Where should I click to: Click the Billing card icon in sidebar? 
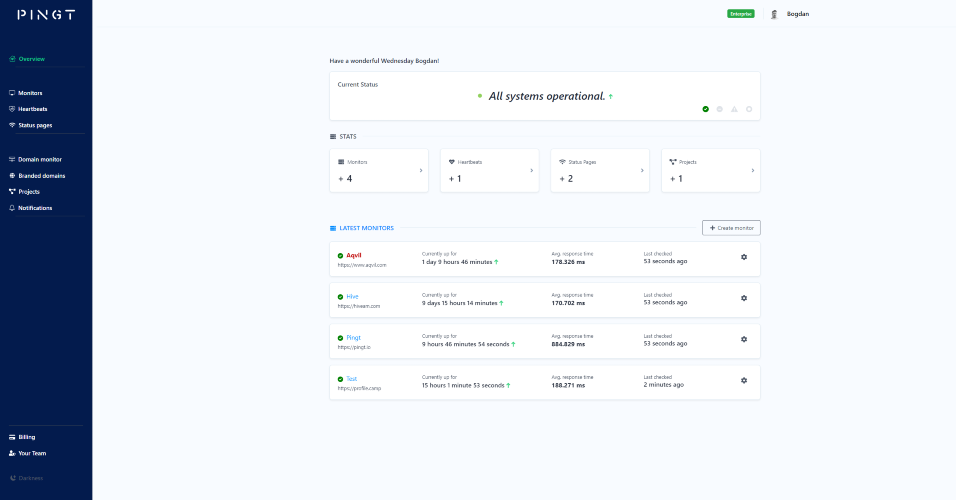[12, 437]
